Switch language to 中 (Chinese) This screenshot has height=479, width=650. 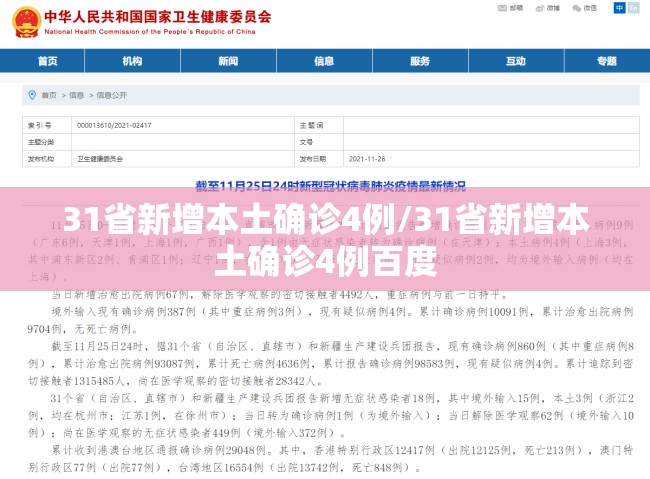(619, 8)
